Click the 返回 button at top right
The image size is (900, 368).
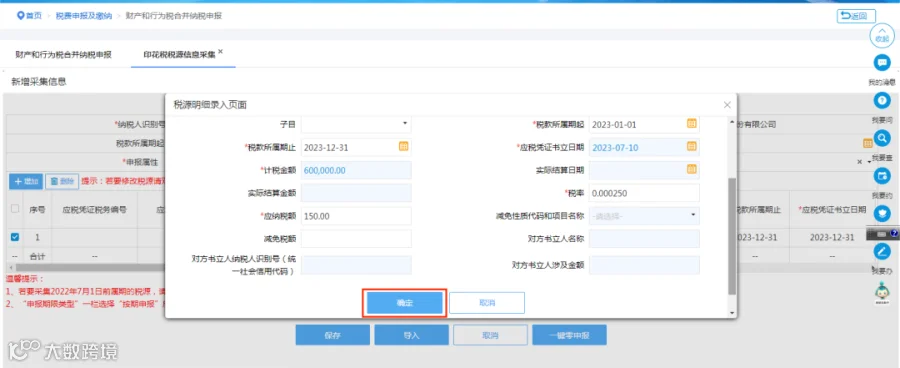pos(856,16)
